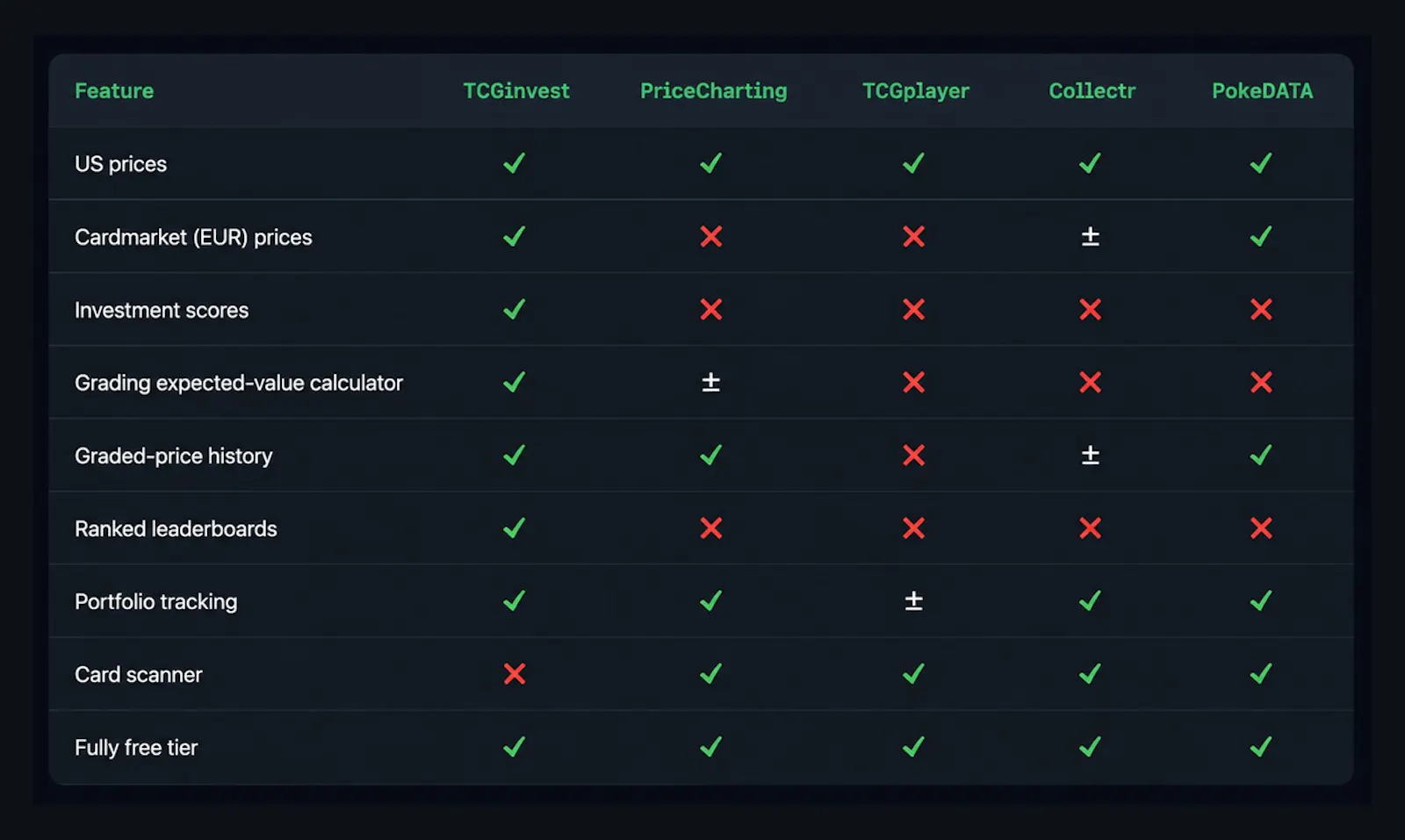Select the Graded-price history row label

point(173,456)
